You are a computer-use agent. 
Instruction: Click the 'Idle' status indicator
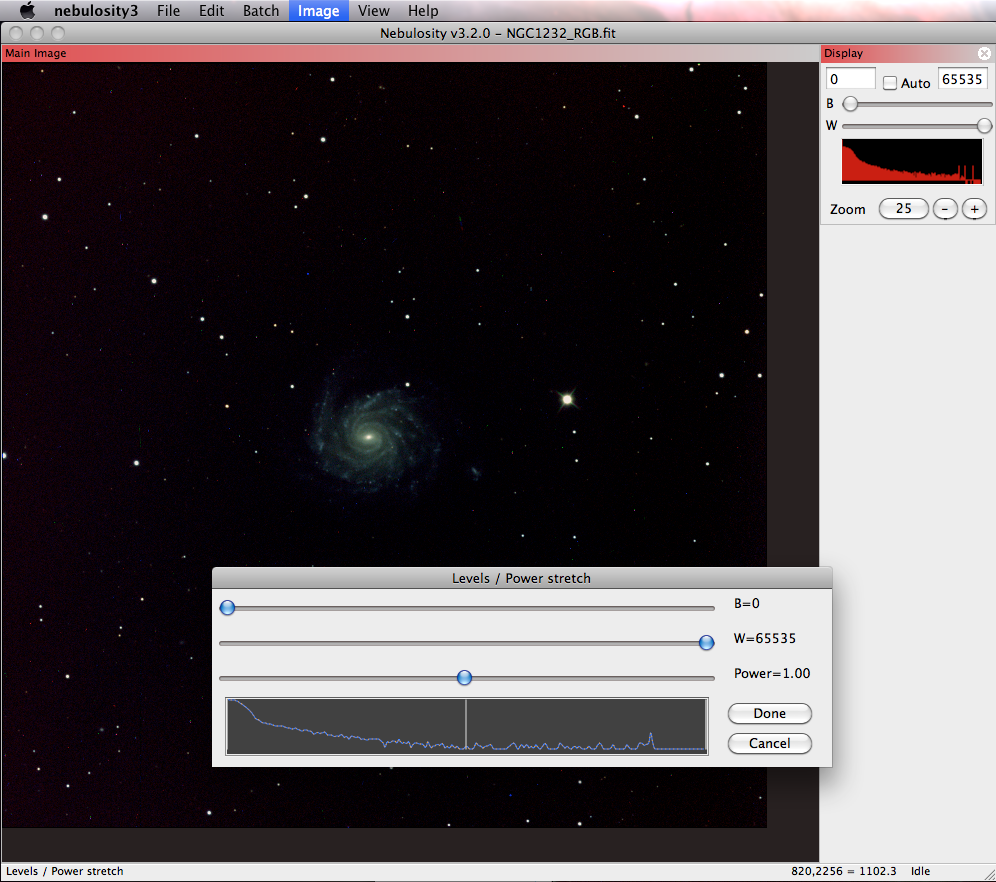[x=920, y=871]
